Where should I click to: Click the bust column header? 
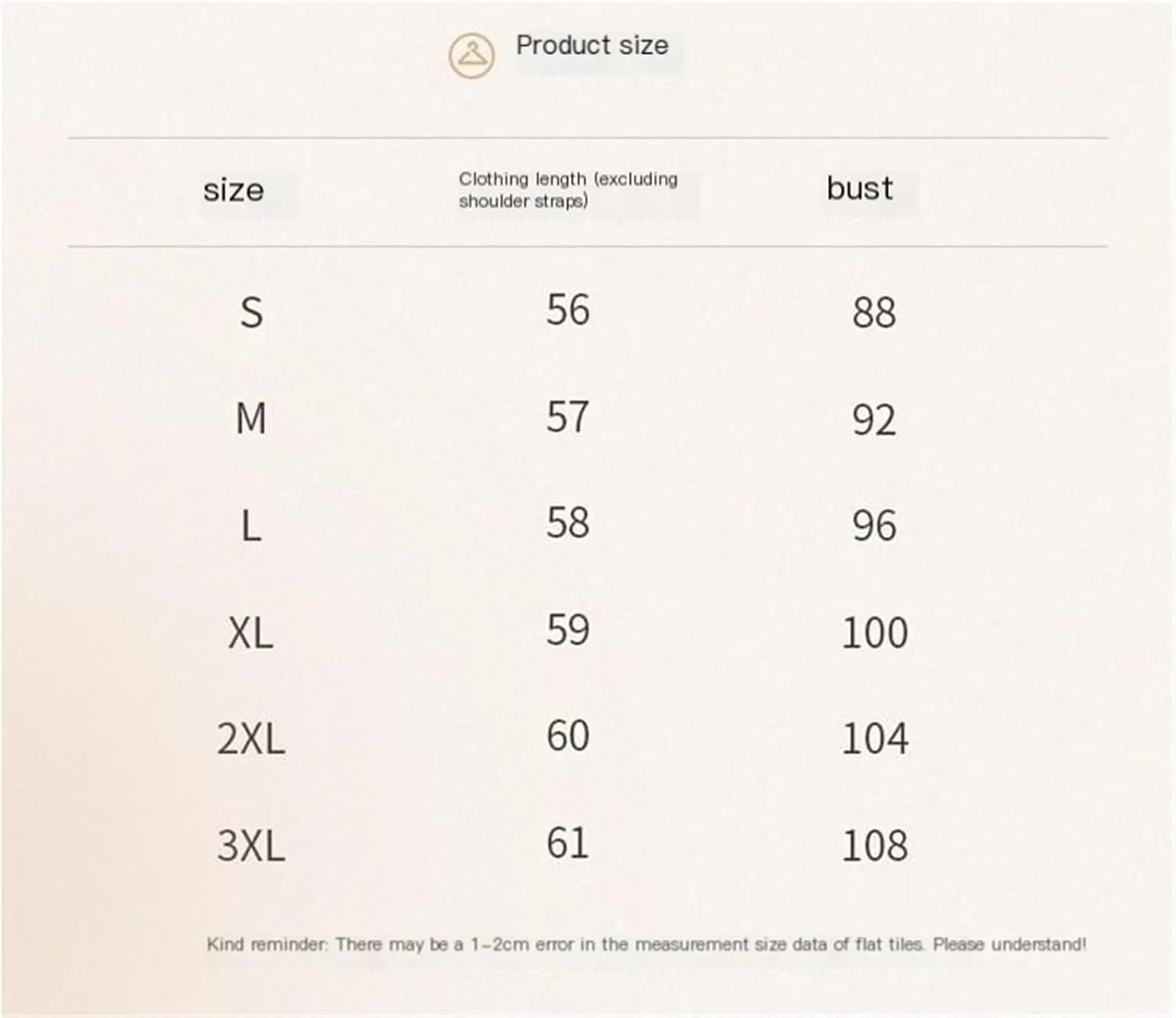pos(859,188)
